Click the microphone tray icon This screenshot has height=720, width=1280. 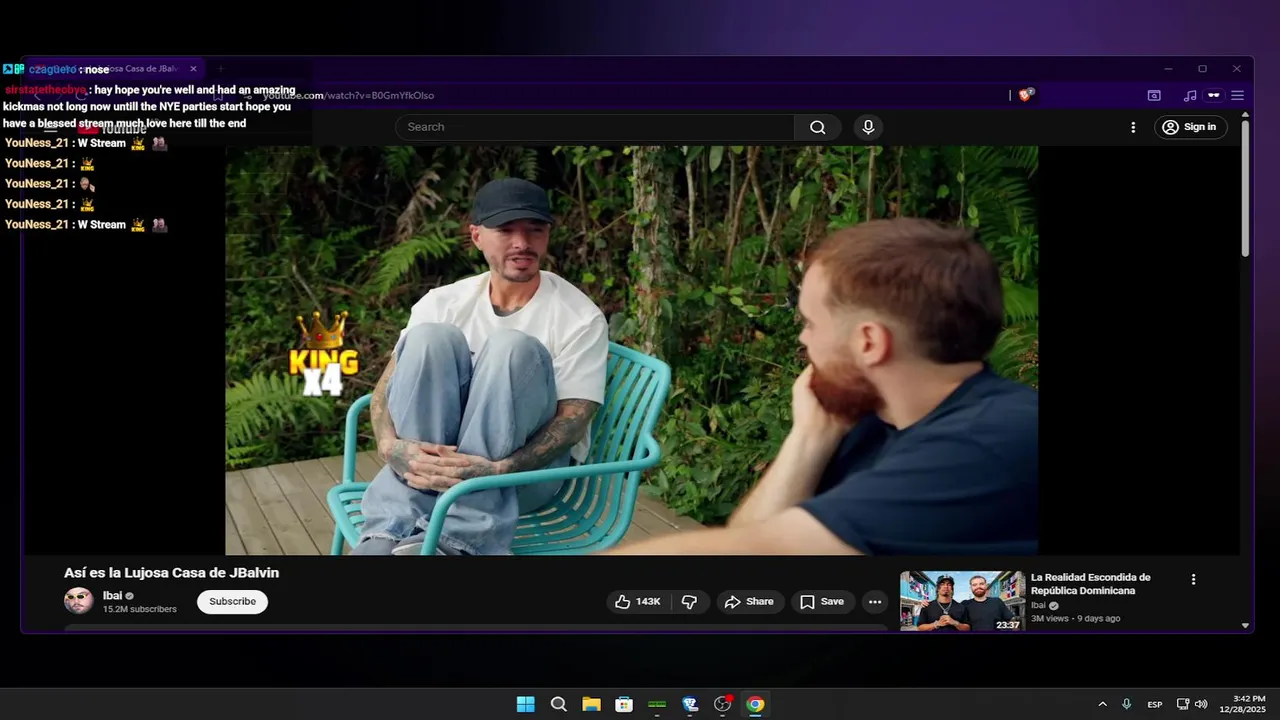click(1127, 704)
